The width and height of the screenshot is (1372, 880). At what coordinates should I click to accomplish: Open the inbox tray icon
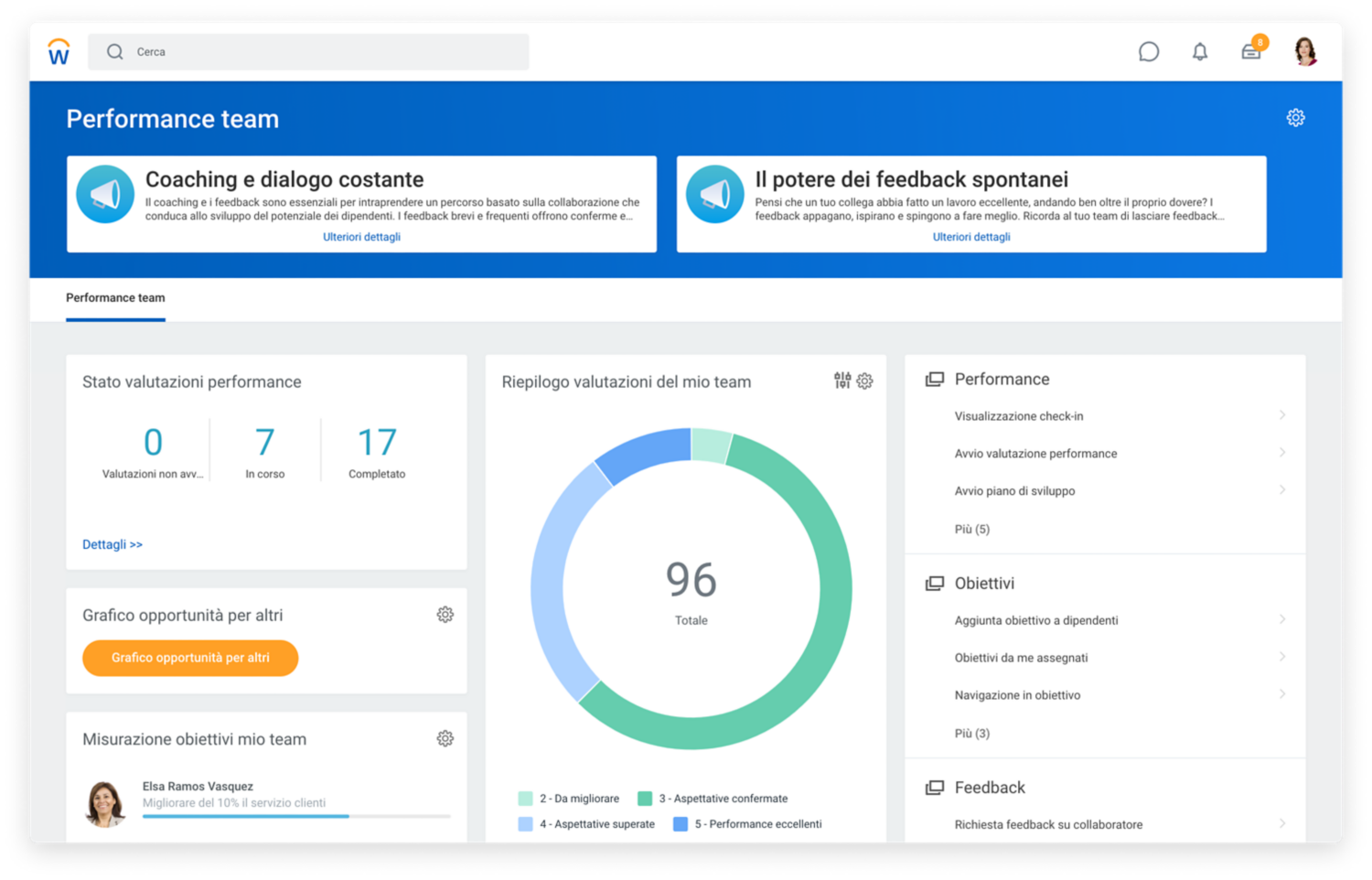(x=1250, y=52)
